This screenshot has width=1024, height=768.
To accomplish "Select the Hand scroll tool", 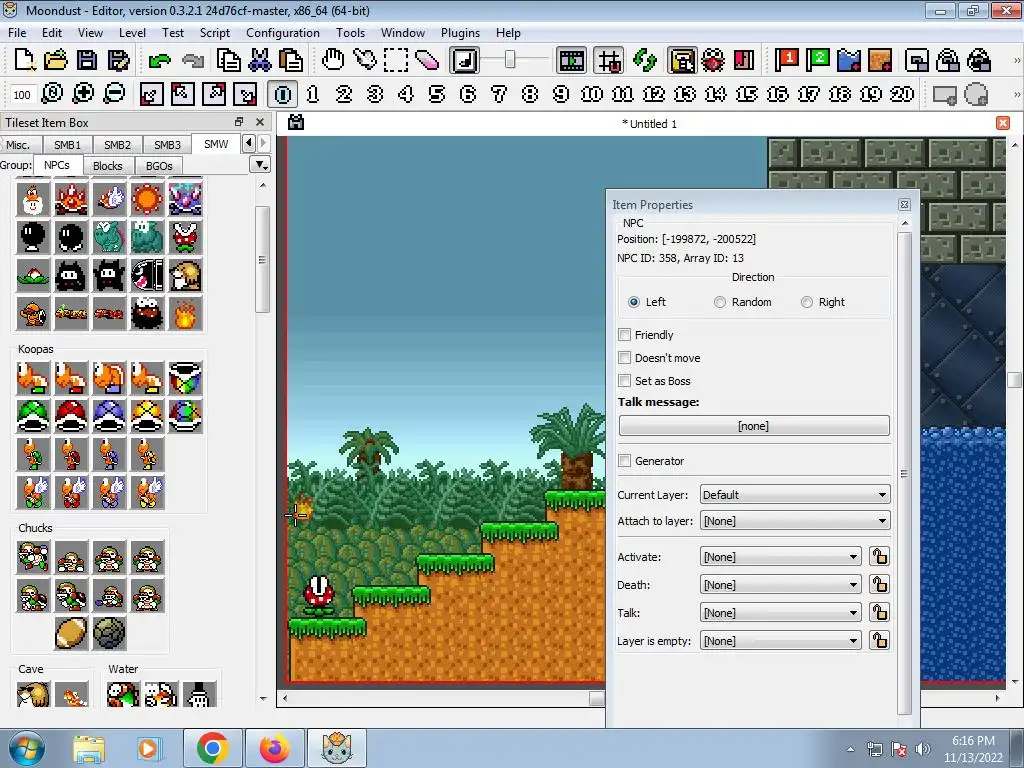I will pos(333,60).
